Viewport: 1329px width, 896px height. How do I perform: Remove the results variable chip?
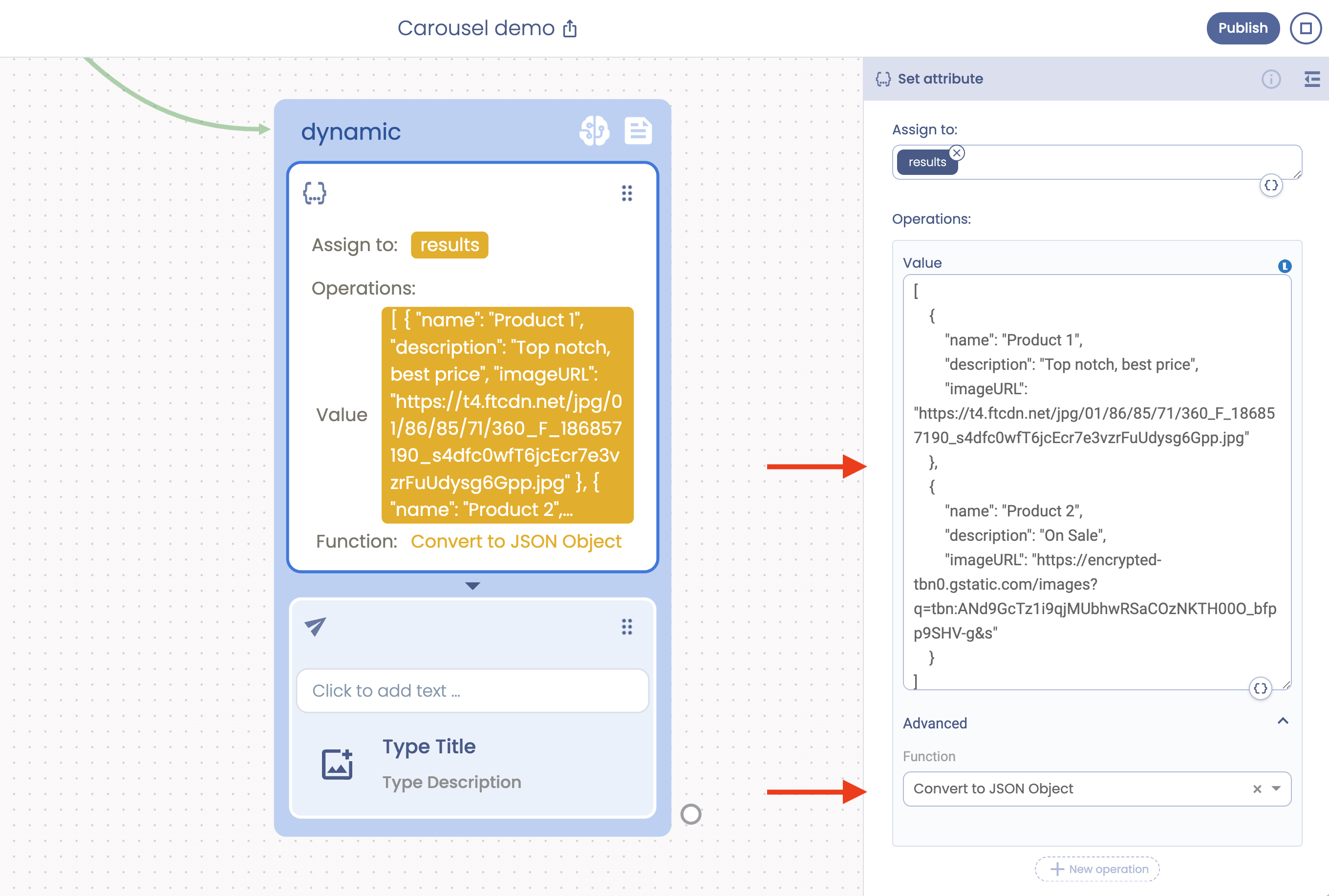click(x=957, y=152)
